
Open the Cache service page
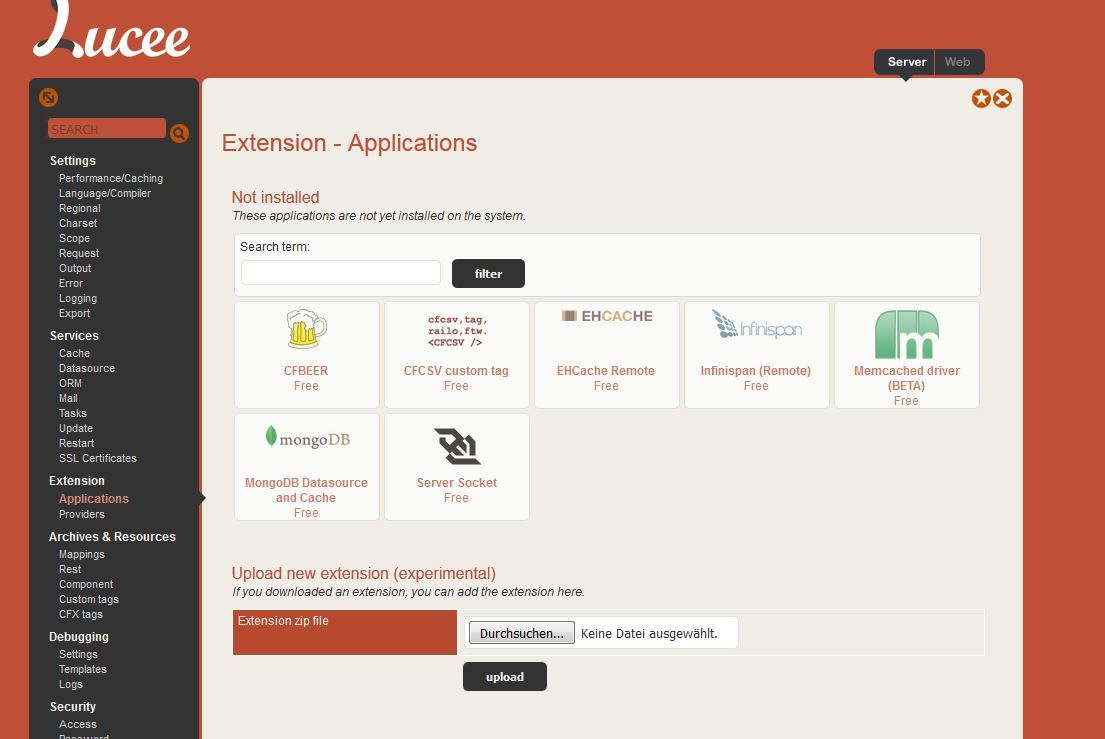click(74, 353)
